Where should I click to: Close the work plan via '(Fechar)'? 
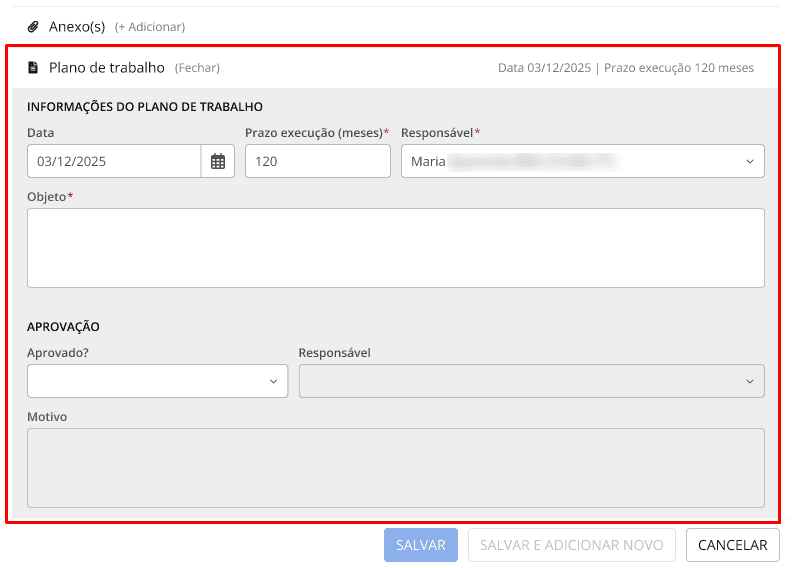[197, 68]
